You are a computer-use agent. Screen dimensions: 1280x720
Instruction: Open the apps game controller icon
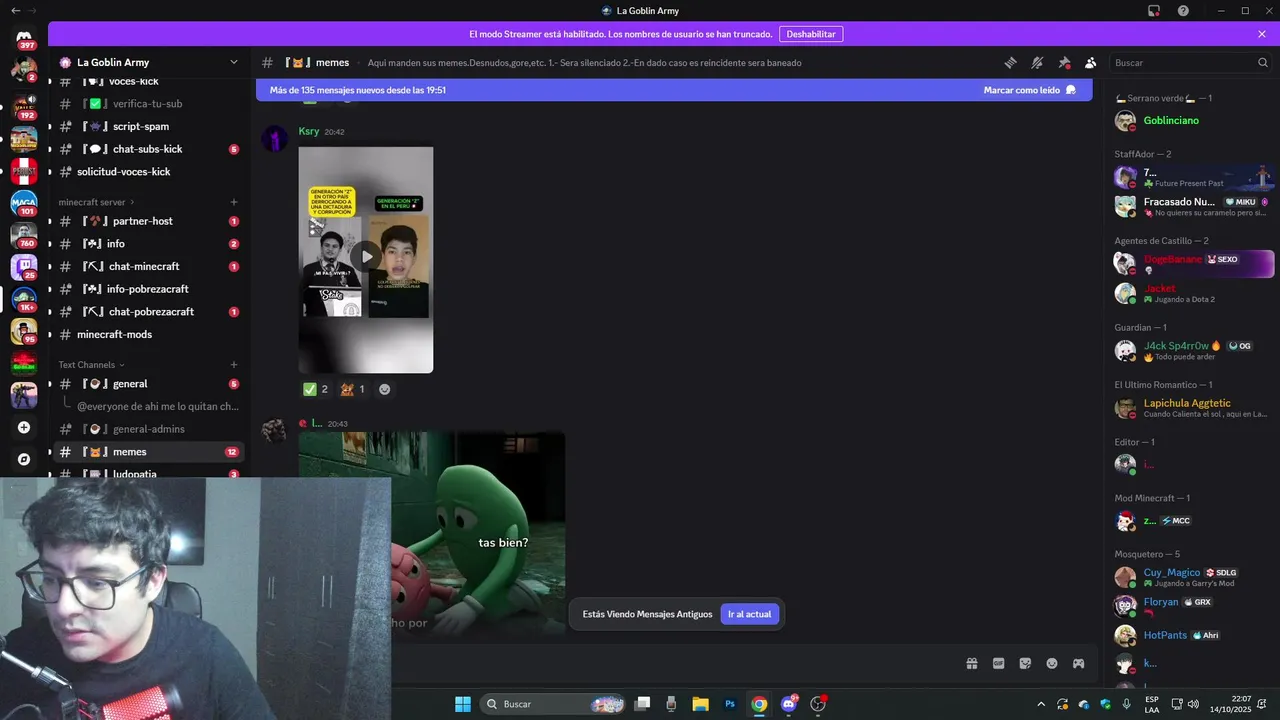point(1079,663)
